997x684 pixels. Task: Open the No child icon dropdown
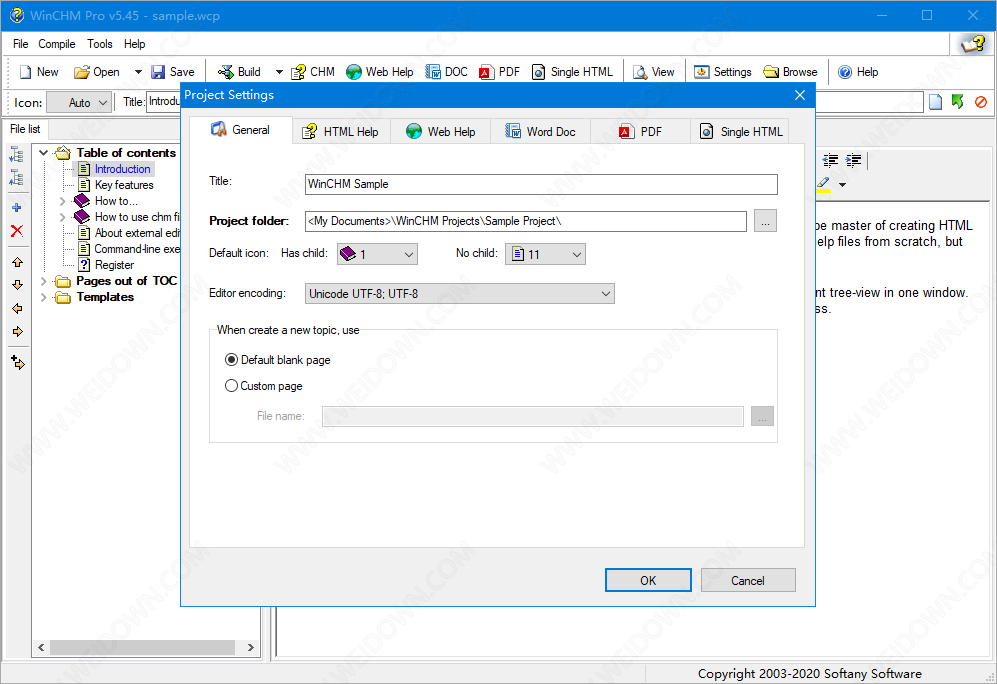pyautogui.click(x=545, y=254)
